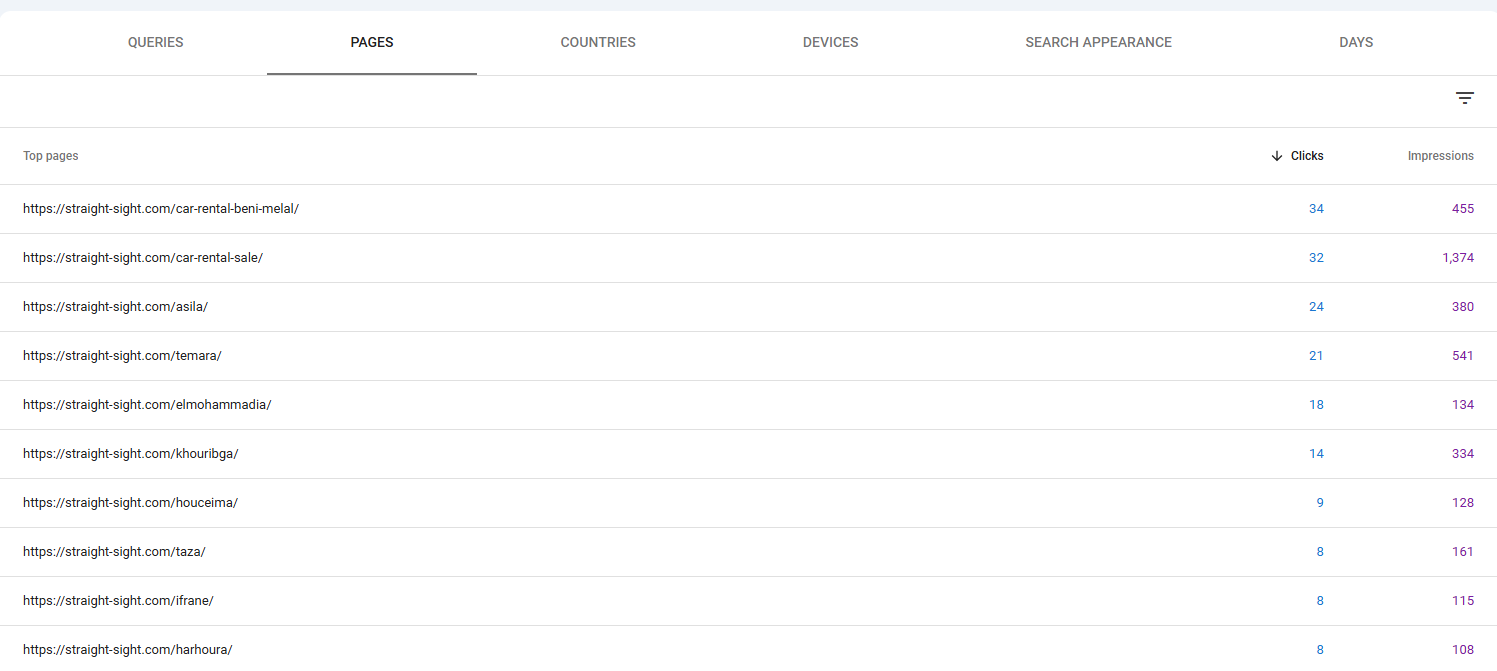The width and height of the screenshot is (1497, 671).
Task: Open the khouribga page row
Action: (748, 454)
